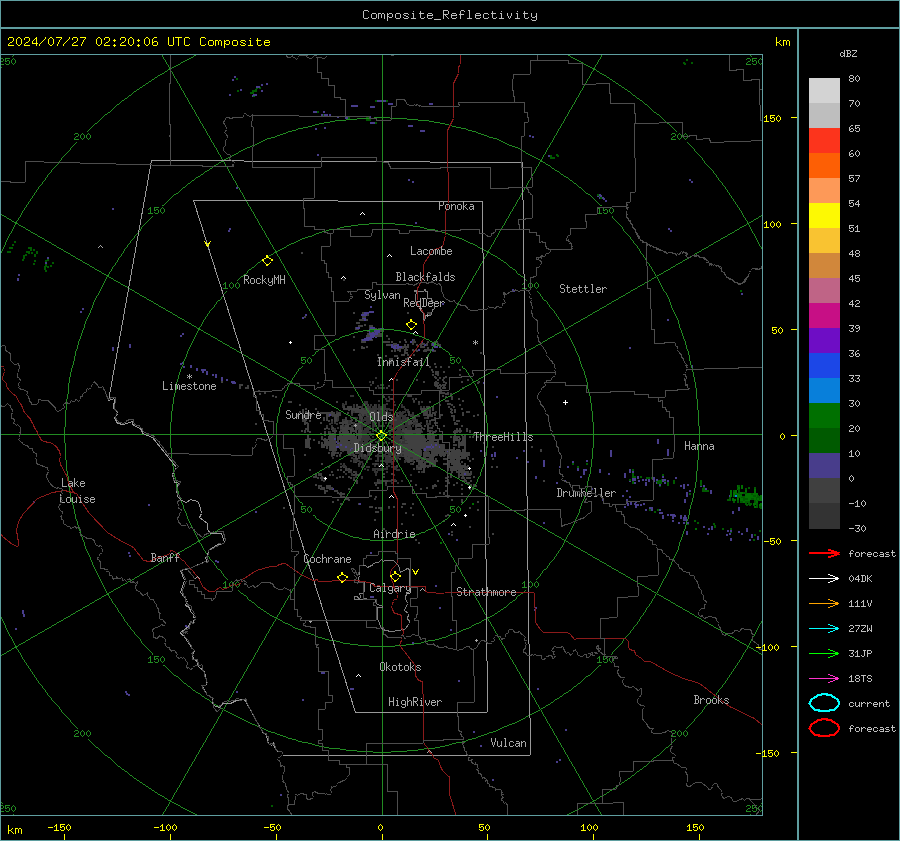The image size is (900, 841).
Task: Click the Blackfalds city label
Action: [x=425, y=277]
